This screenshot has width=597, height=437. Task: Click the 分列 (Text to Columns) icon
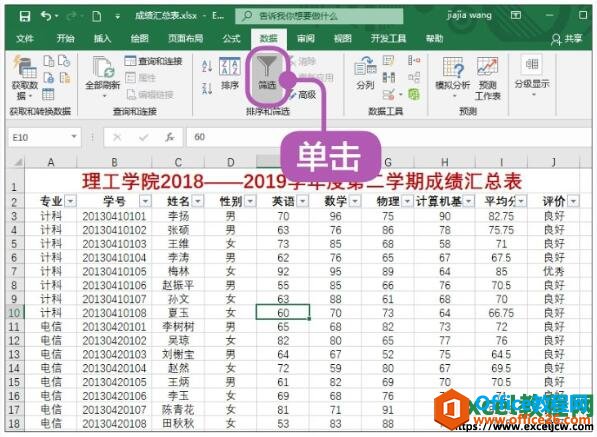(366, 72)
